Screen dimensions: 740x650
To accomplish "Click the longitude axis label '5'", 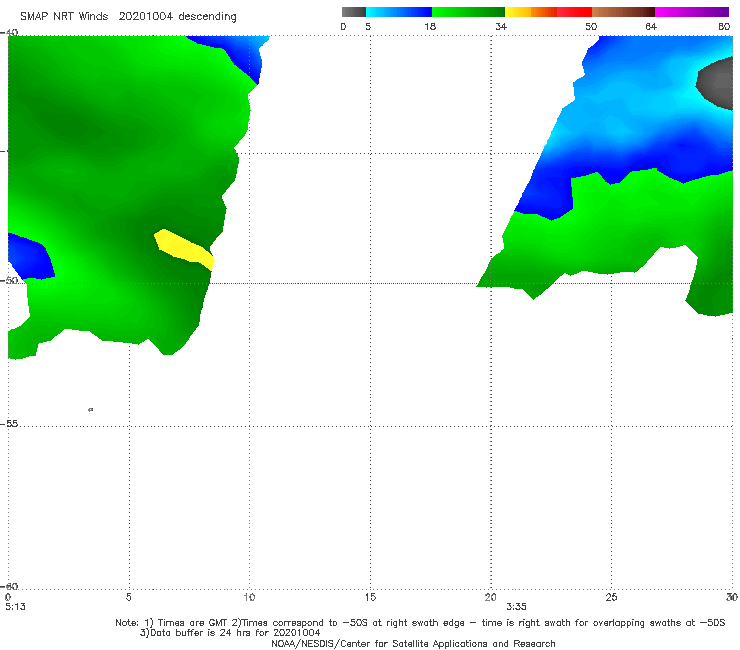I will pyautogui.click(x=128, y=598).
